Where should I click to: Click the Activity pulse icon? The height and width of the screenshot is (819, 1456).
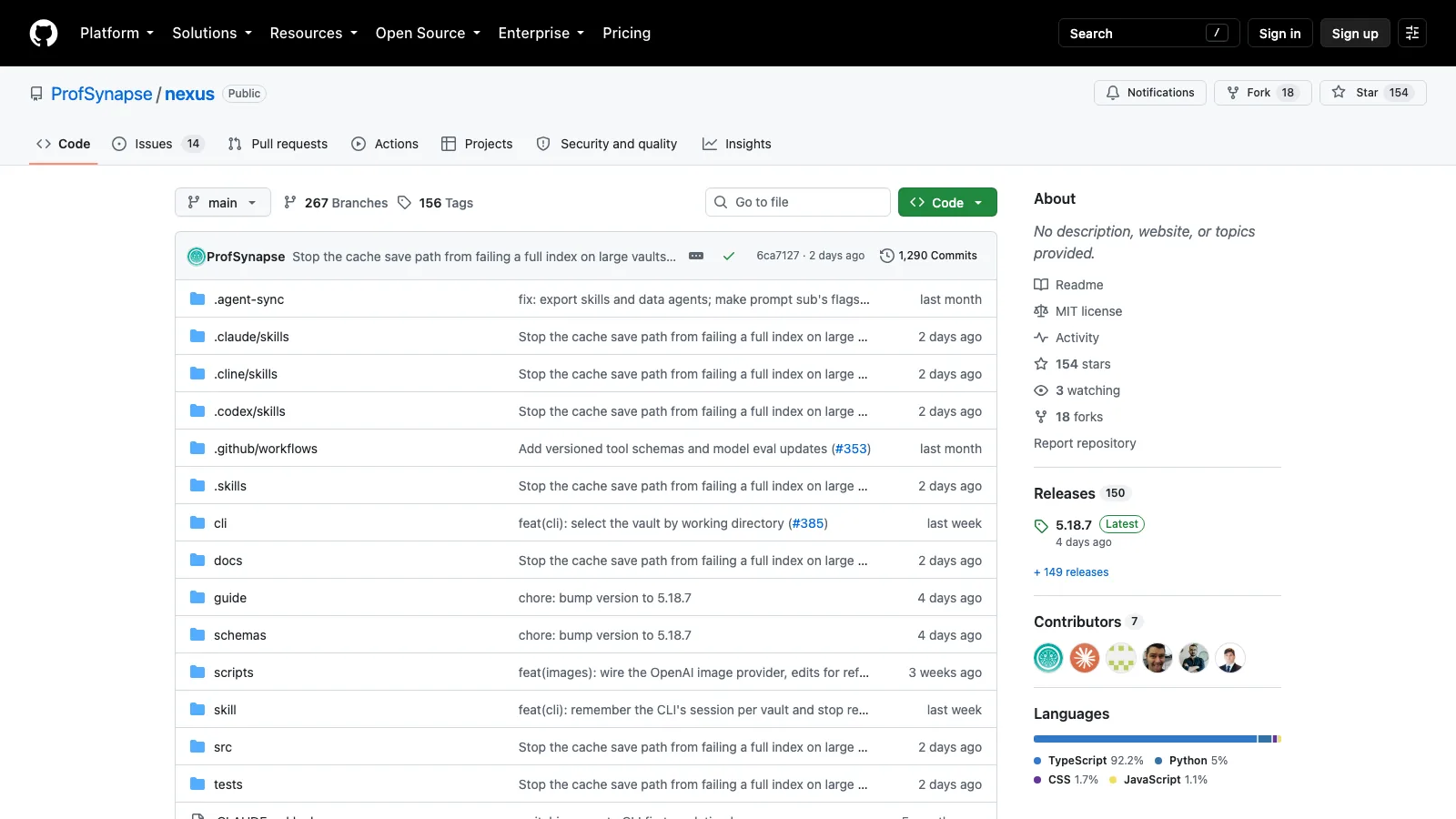coord(1041,338)
